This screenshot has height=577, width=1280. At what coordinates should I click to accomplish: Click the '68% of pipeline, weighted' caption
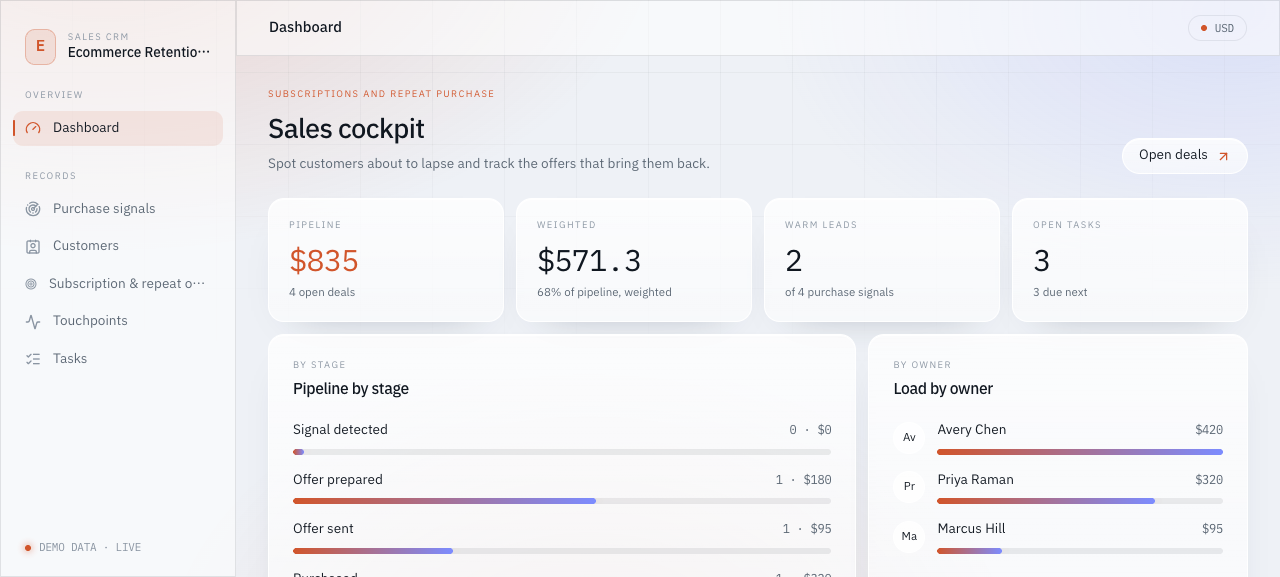[x=604, y=293]
